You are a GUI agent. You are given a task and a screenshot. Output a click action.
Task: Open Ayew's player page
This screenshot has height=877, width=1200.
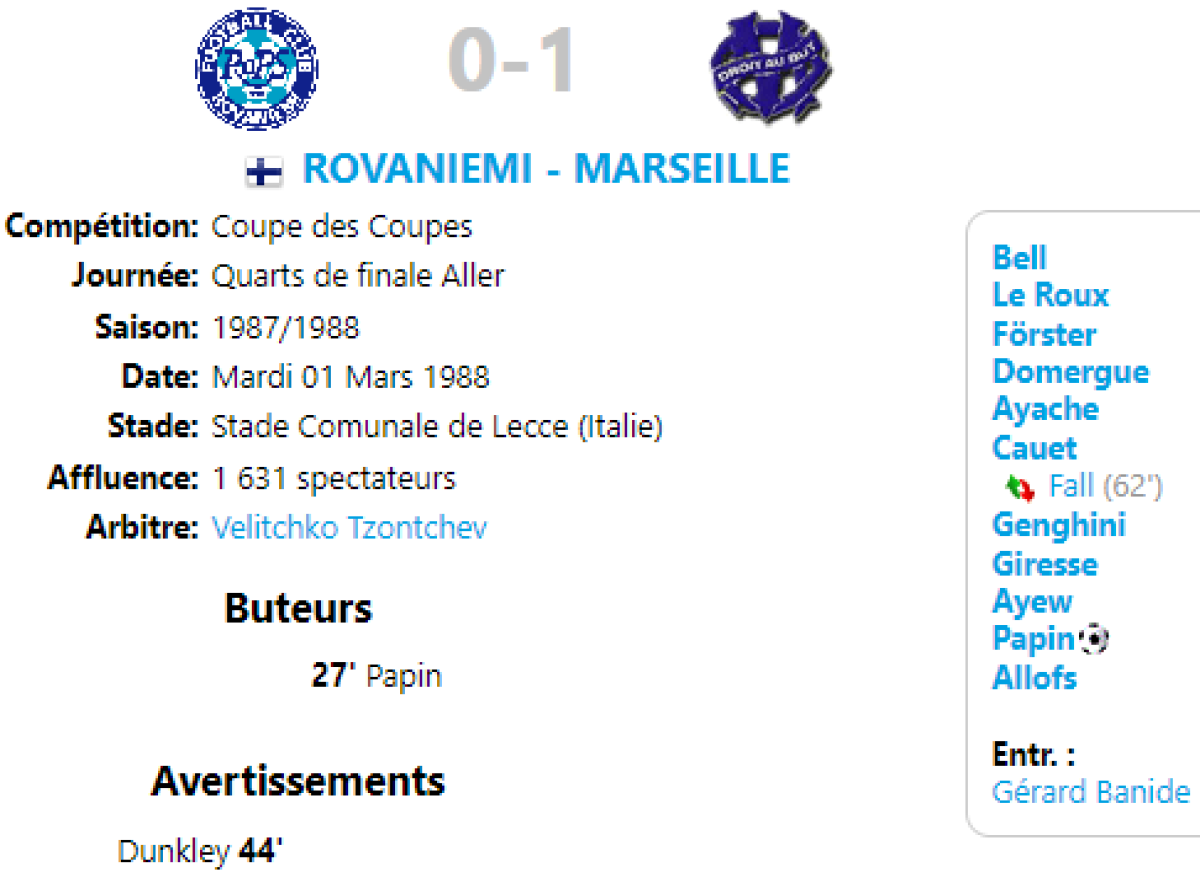click(x=1032, y=602)
